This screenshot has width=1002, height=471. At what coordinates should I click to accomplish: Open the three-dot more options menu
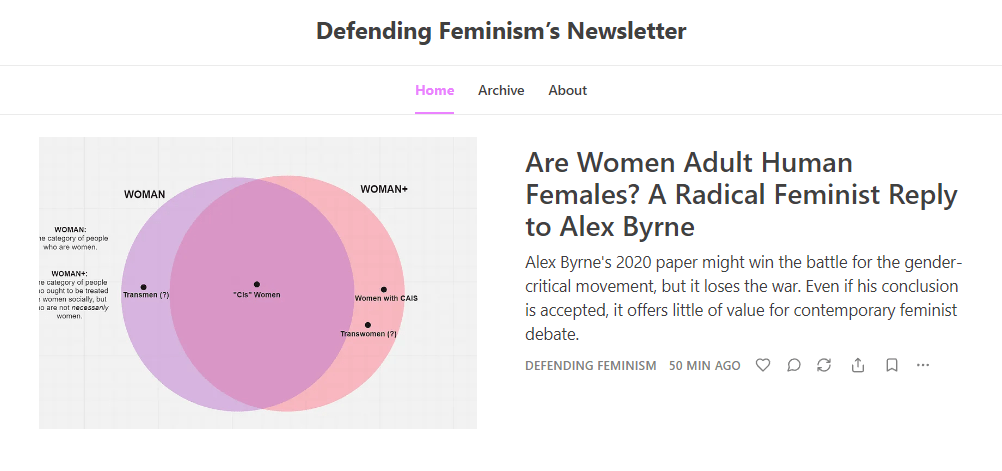[923, 365]
